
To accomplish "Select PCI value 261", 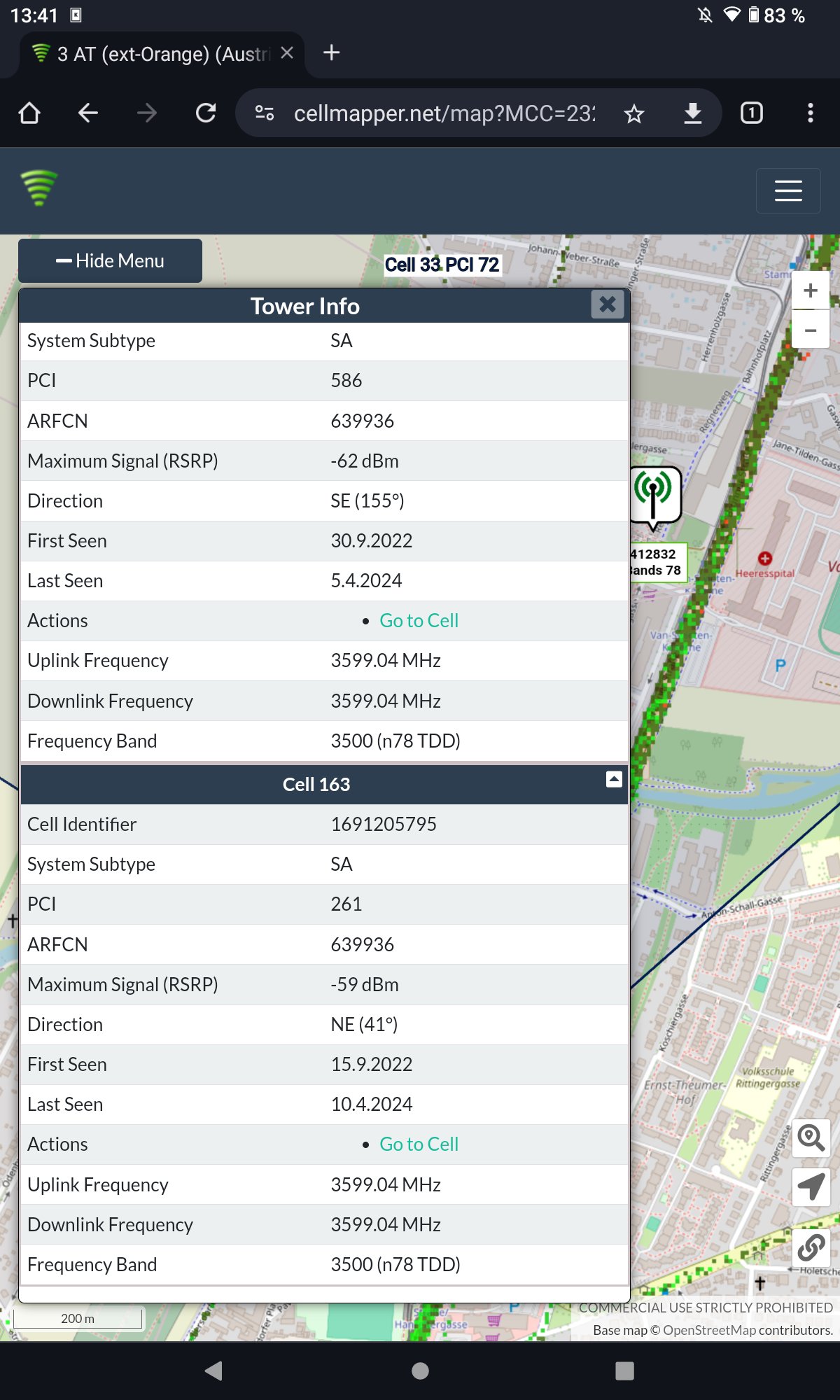I will 346,904.
